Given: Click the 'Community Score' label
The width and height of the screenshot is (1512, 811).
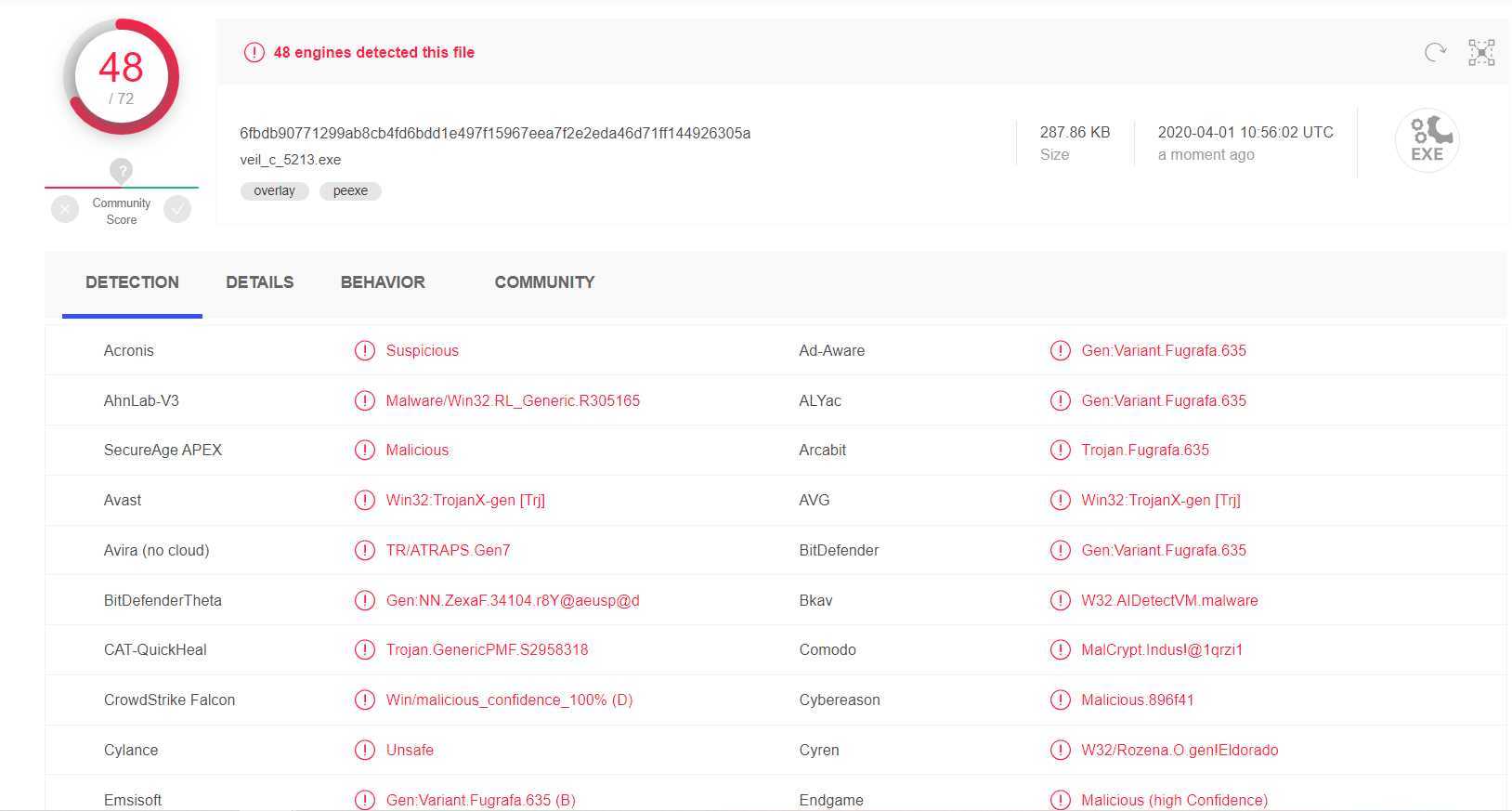Looking at the screenshot, I should [122, 211].
